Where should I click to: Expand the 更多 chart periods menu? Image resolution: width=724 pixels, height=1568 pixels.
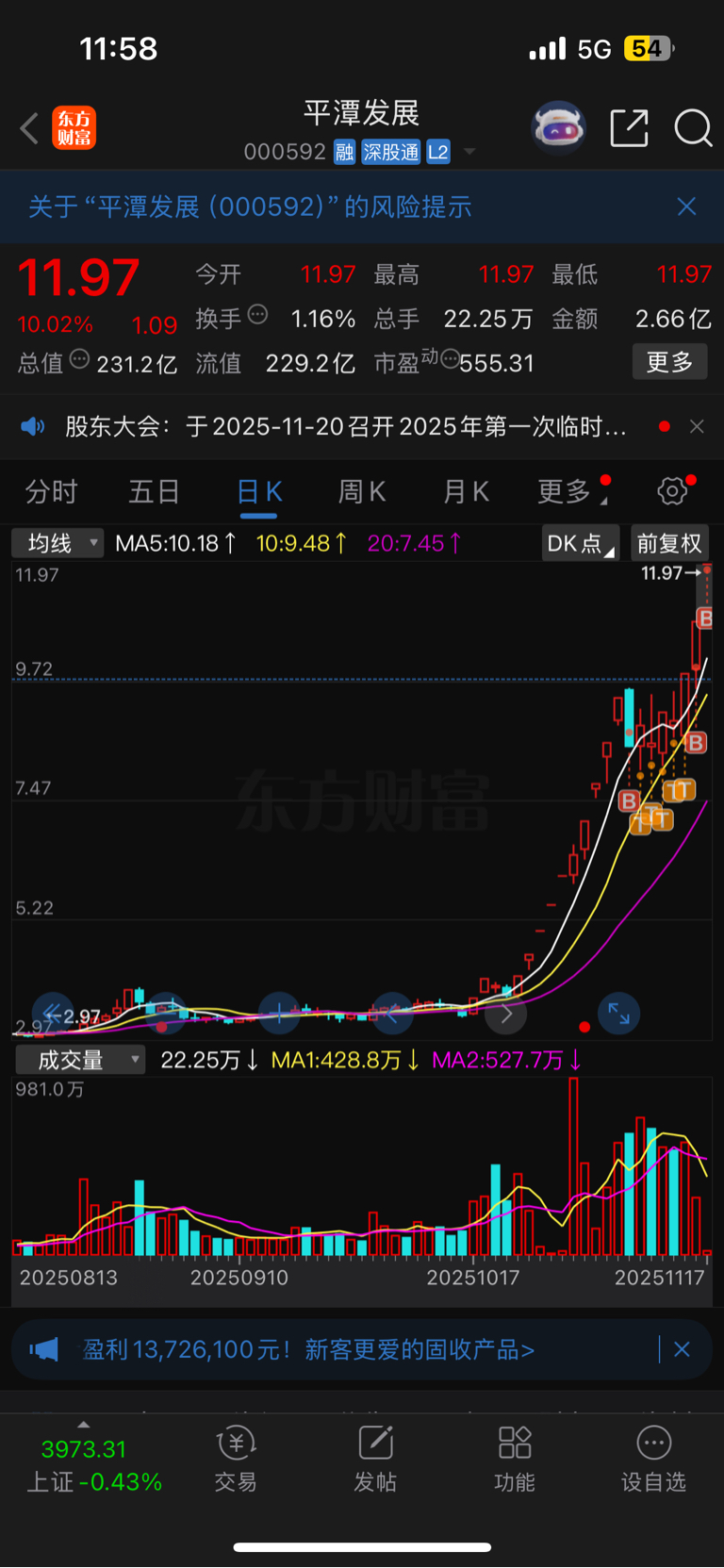point(571,491)
